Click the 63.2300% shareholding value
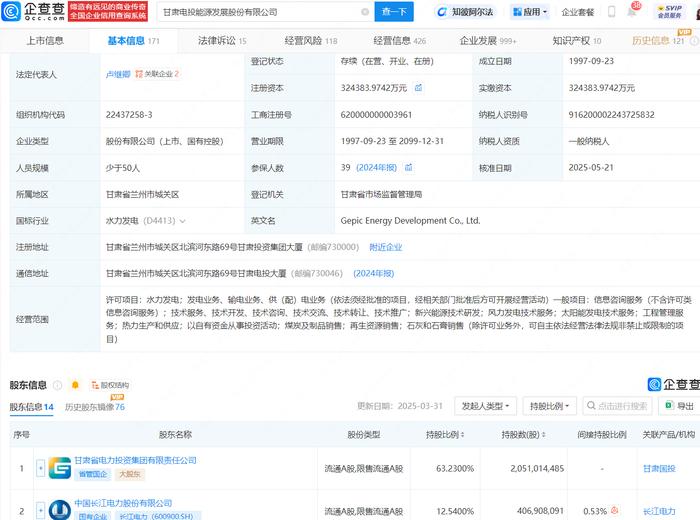The width and height of the screenshot is (700, 520). (455, 468)
